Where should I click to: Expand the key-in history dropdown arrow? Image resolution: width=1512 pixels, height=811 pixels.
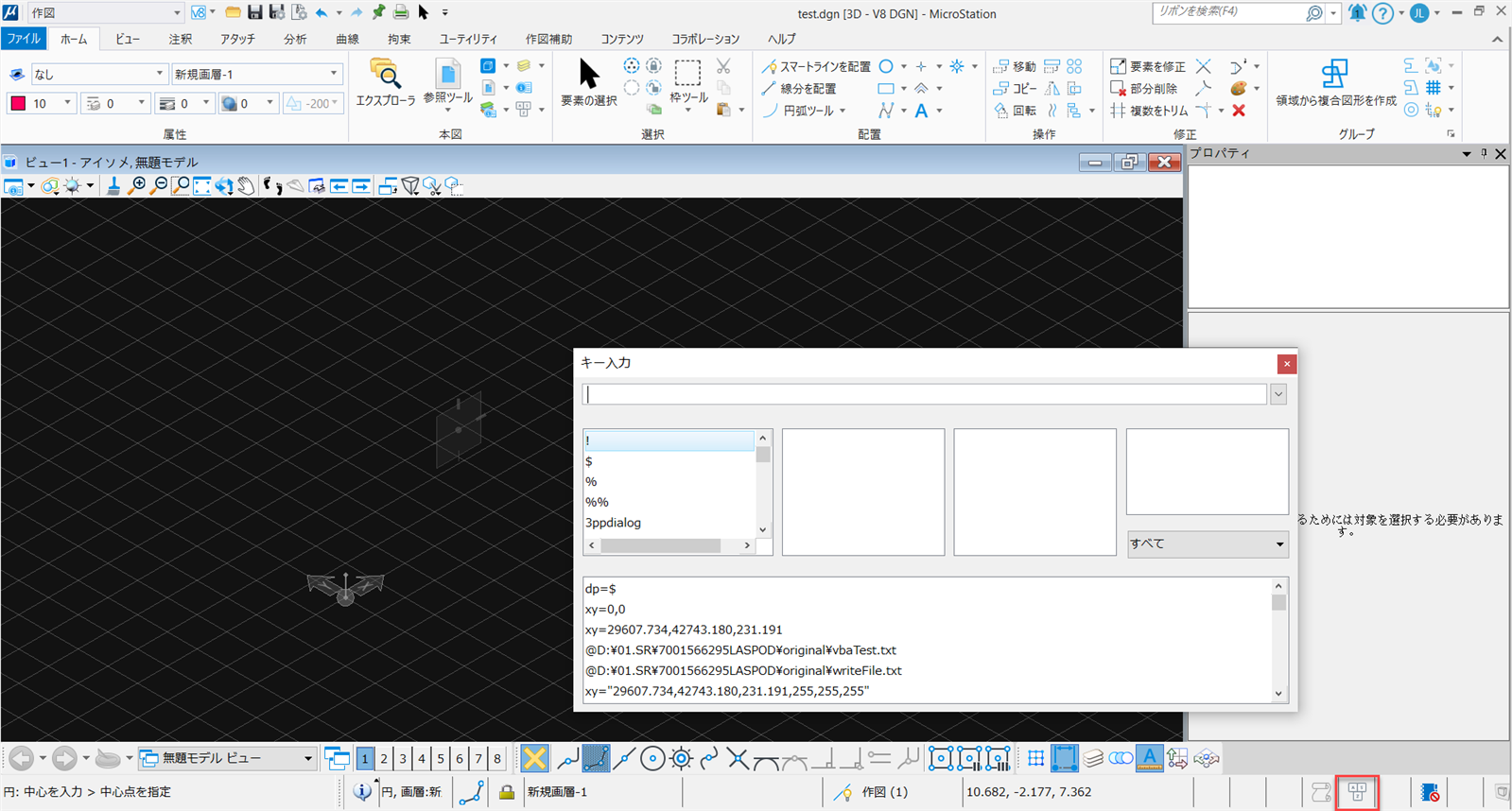tap(1278, 395)
